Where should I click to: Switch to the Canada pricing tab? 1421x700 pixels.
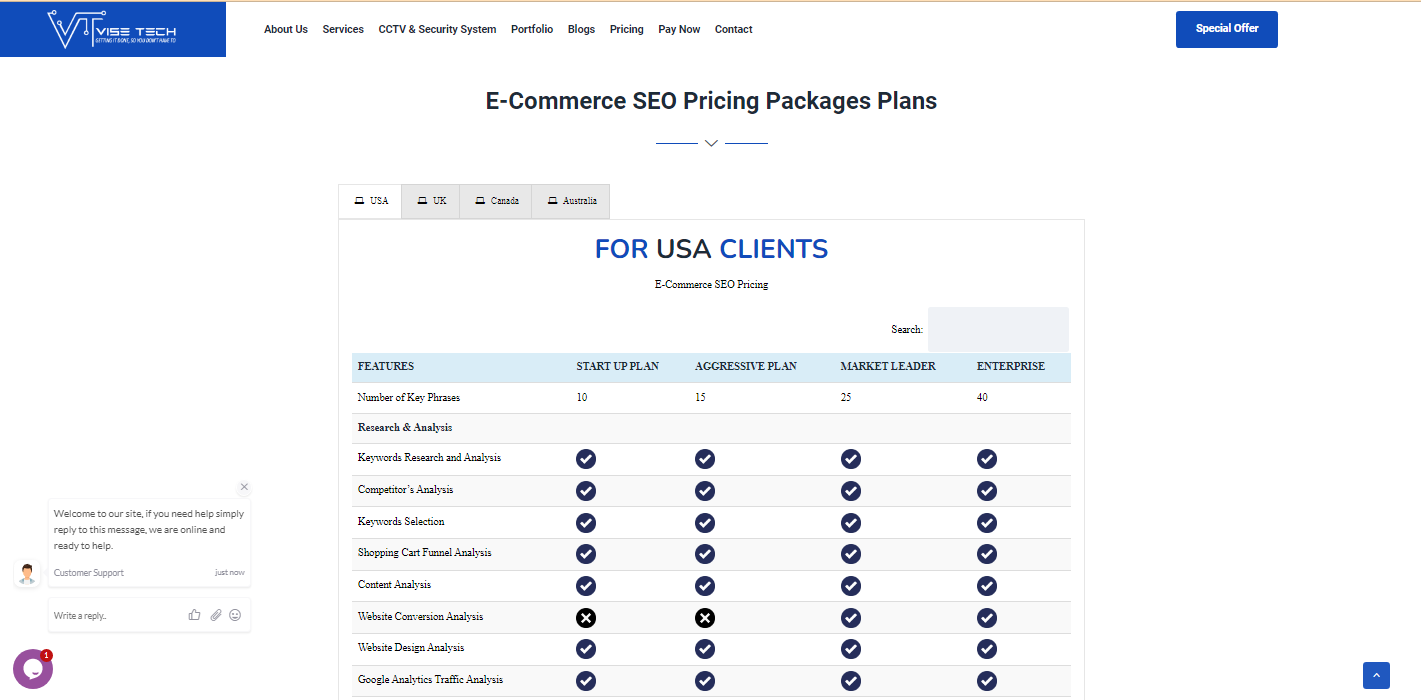tap(496, 201)
